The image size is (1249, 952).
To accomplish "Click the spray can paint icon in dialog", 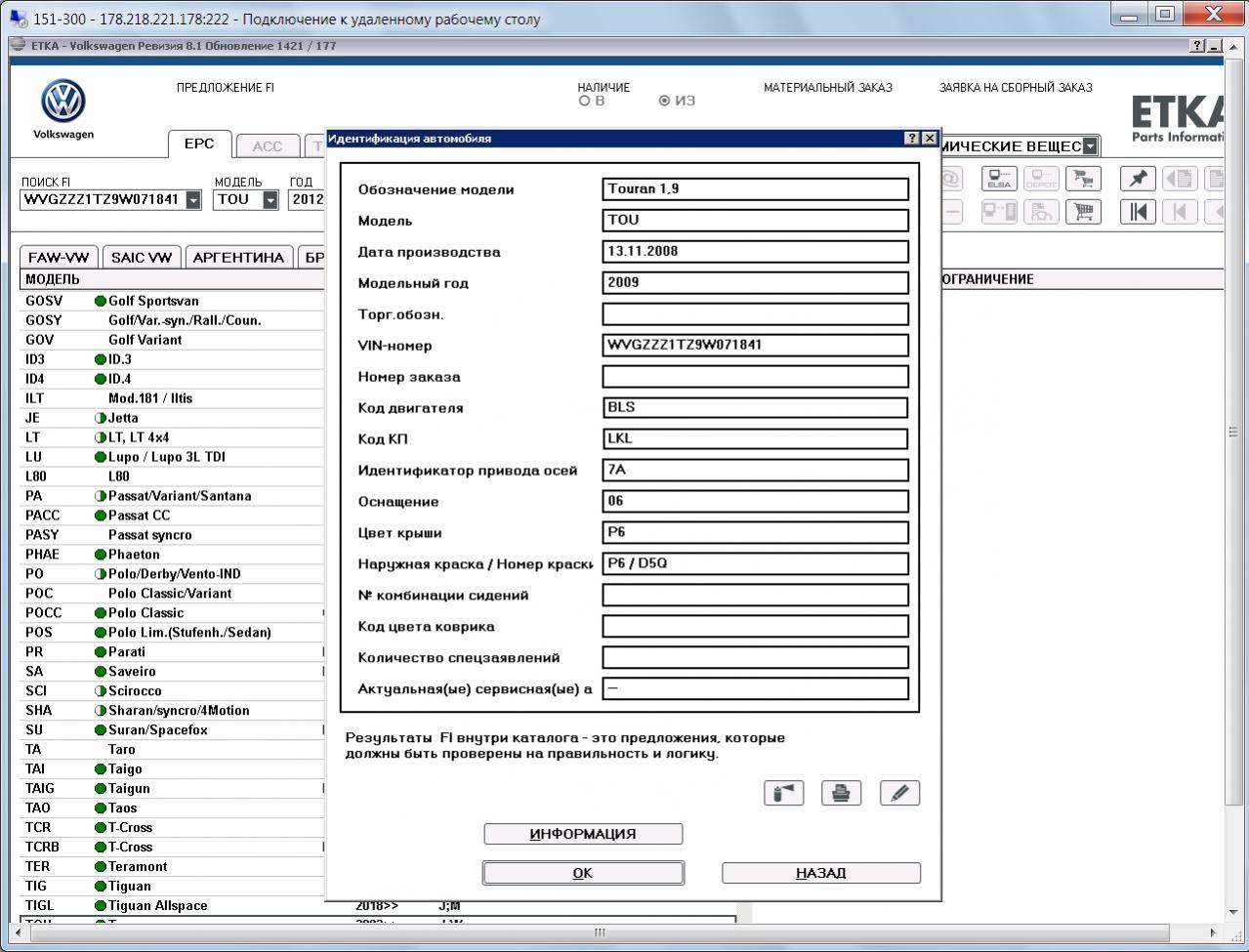I will [783, 793].
